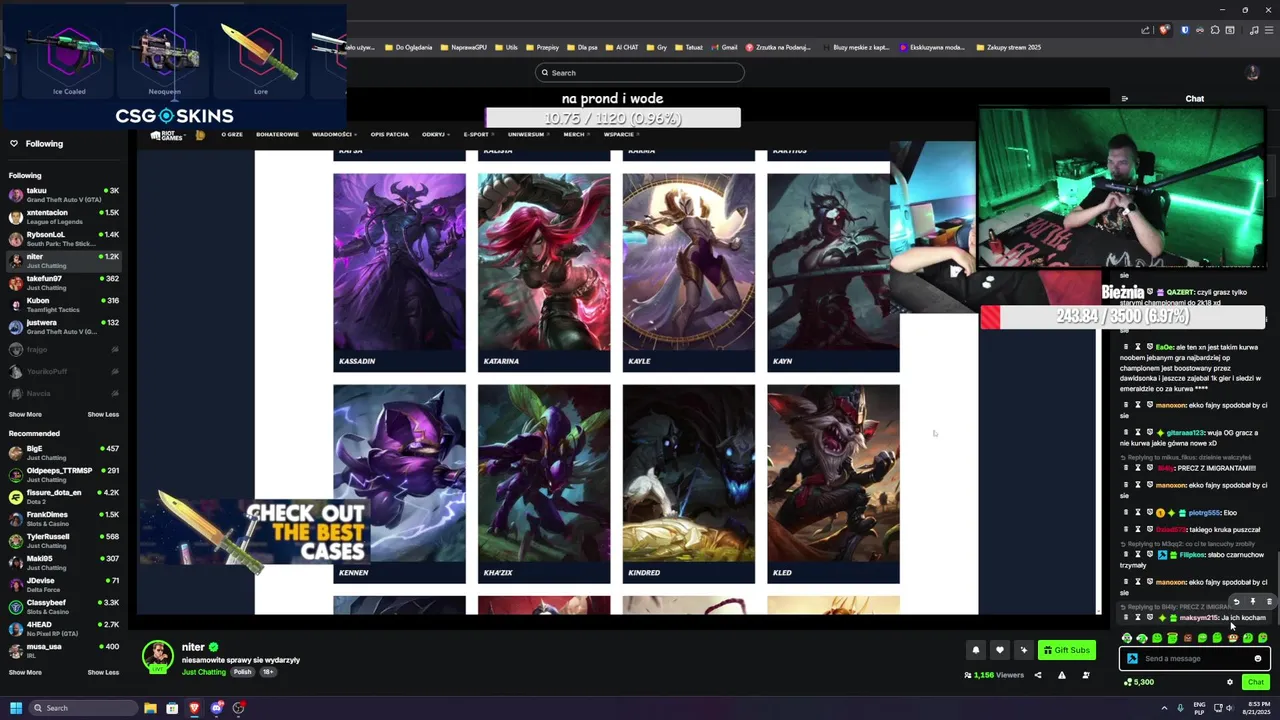Delete the hovered chat message trash icon

(1269, 602)
